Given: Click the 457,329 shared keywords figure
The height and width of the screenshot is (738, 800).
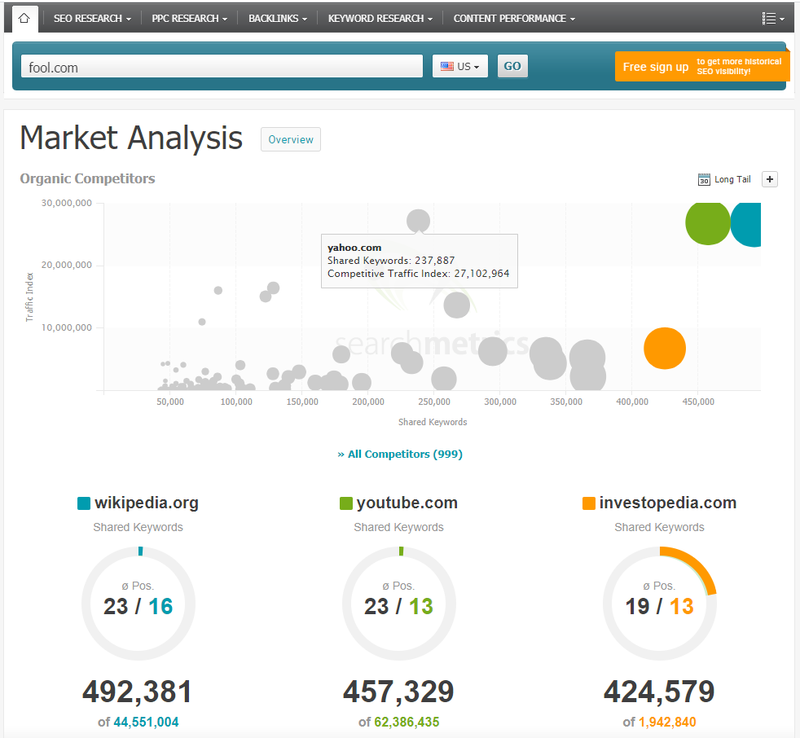Looking at the screenshot, I should click(398, 692).
